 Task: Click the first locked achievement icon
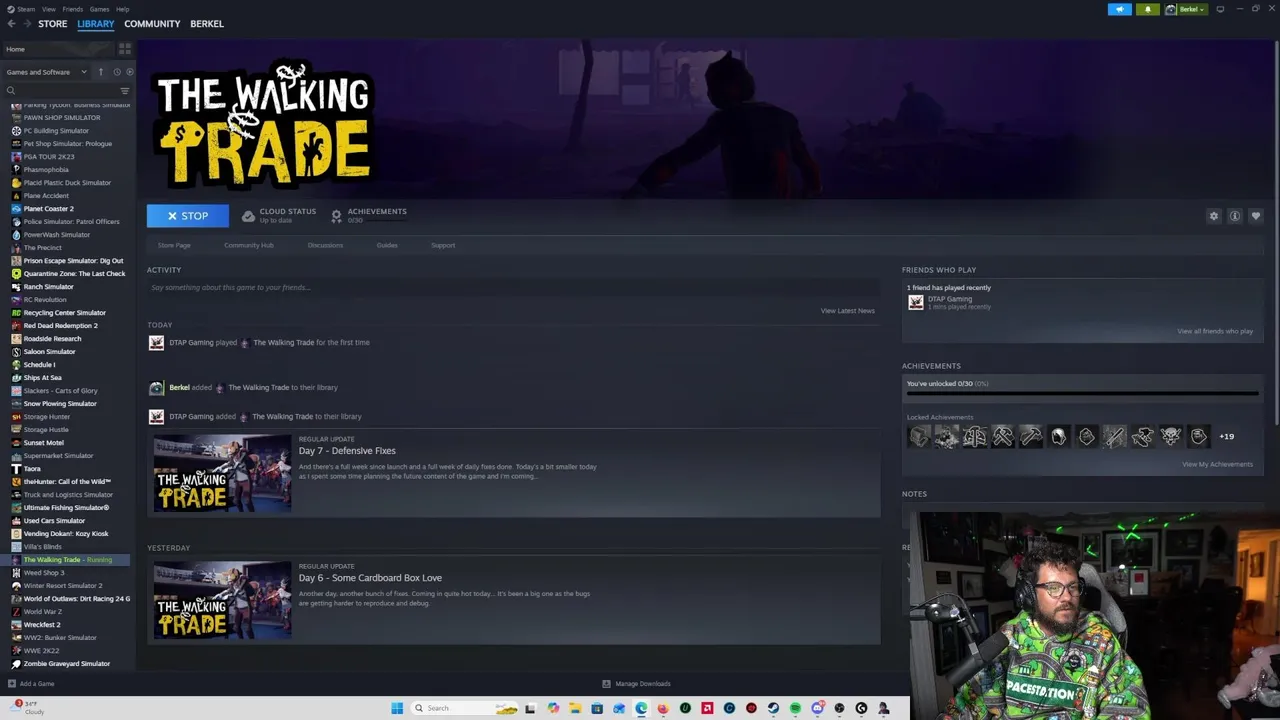[x=919, y=436]
